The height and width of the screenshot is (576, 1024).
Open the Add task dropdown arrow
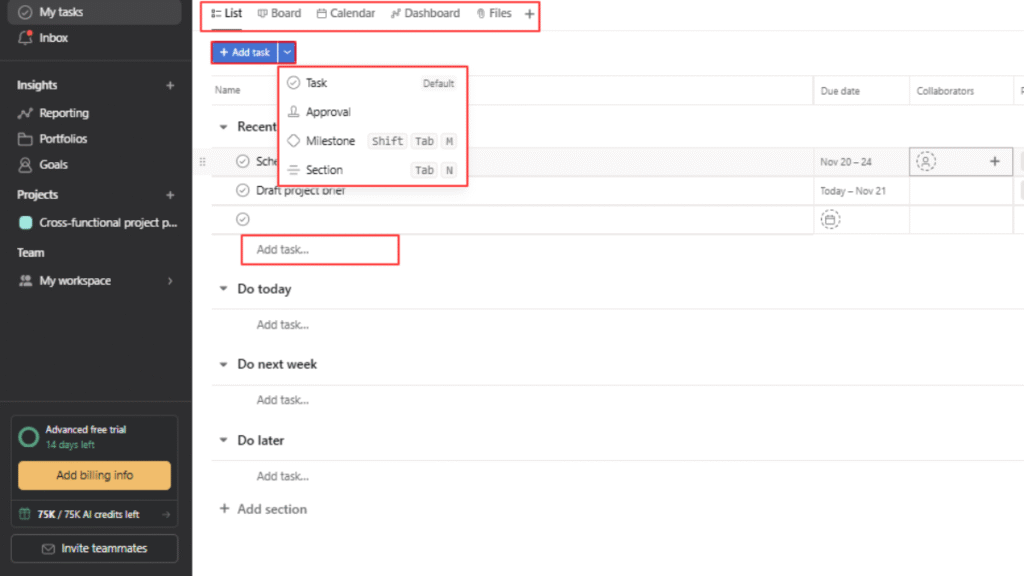coord(286,51)
